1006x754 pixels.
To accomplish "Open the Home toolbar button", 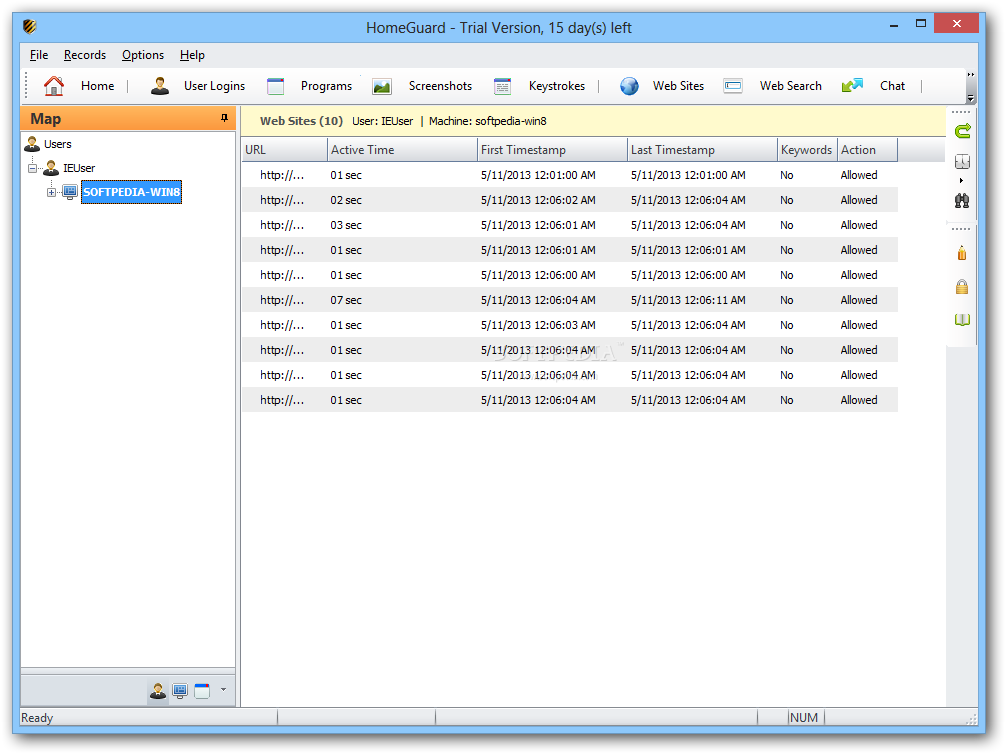I will 79,86.
